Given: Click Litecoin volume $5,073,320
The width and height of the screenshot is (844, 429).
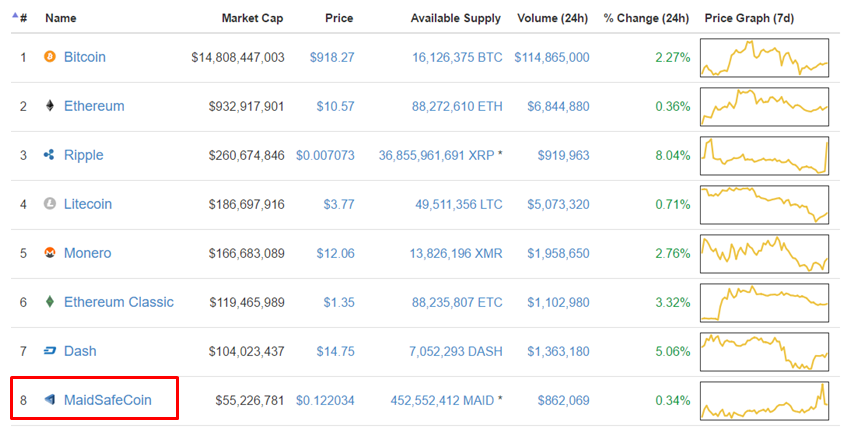Looking at the screenshot, I should tap(558, 205).
